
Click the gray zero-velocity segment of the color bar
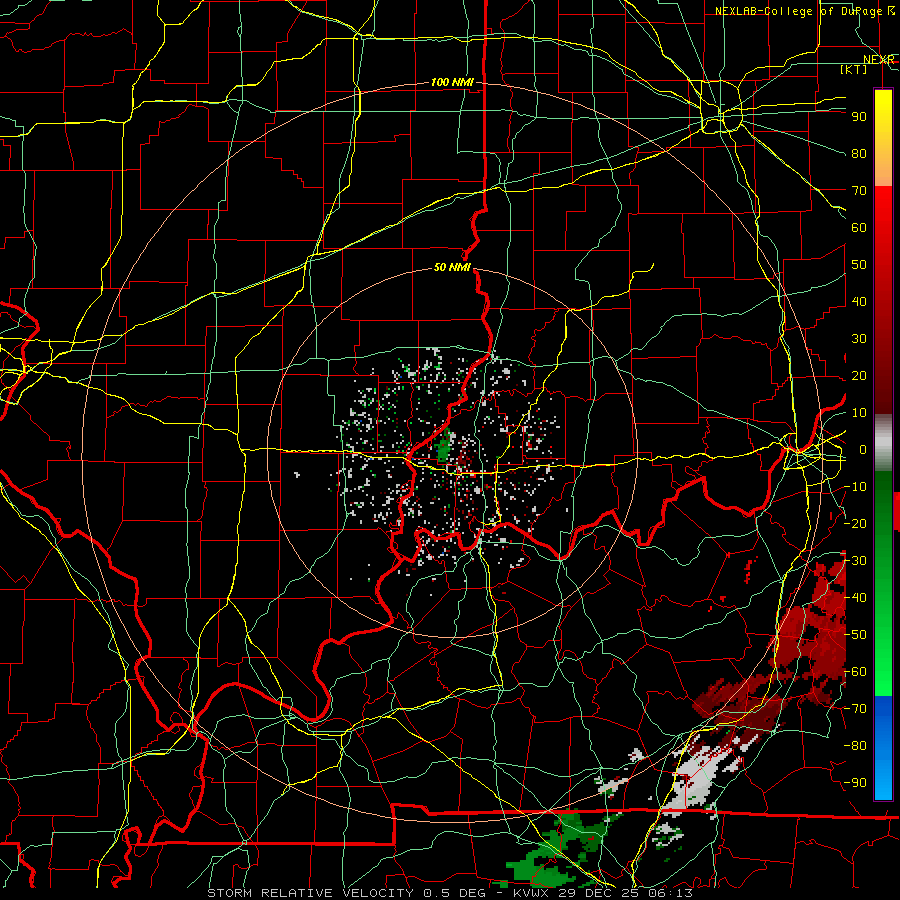point(883,442)
